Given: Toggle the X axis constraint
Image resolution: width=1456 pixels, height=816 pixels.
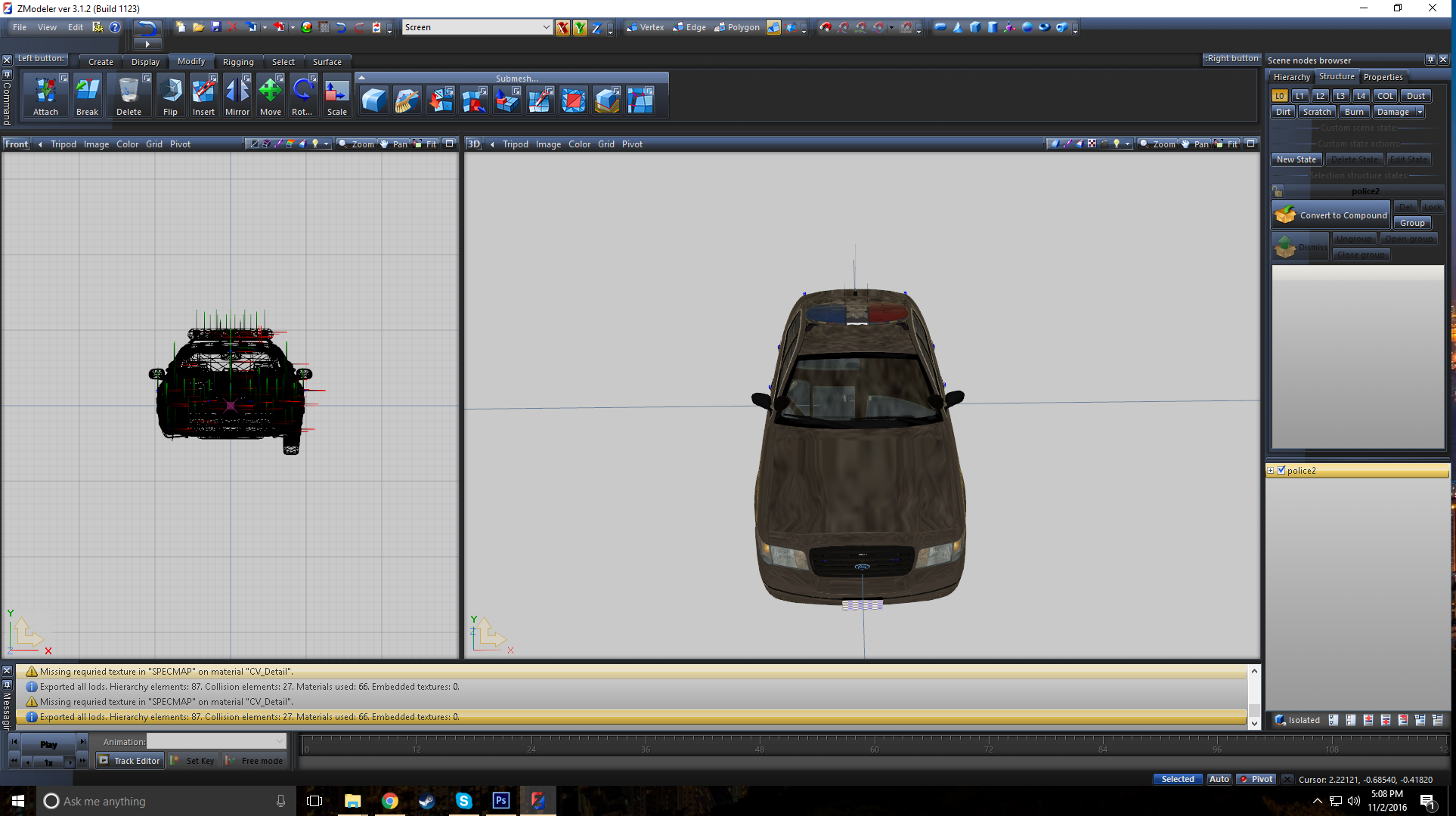Looking at the screenshot, I should click(562, 28).
